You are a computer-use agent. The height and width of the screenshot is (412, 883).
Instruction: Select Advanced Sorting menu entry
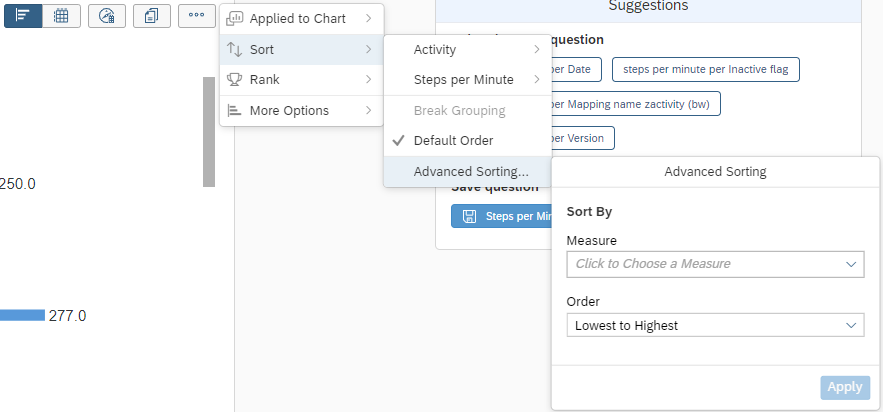click(470, 172)
